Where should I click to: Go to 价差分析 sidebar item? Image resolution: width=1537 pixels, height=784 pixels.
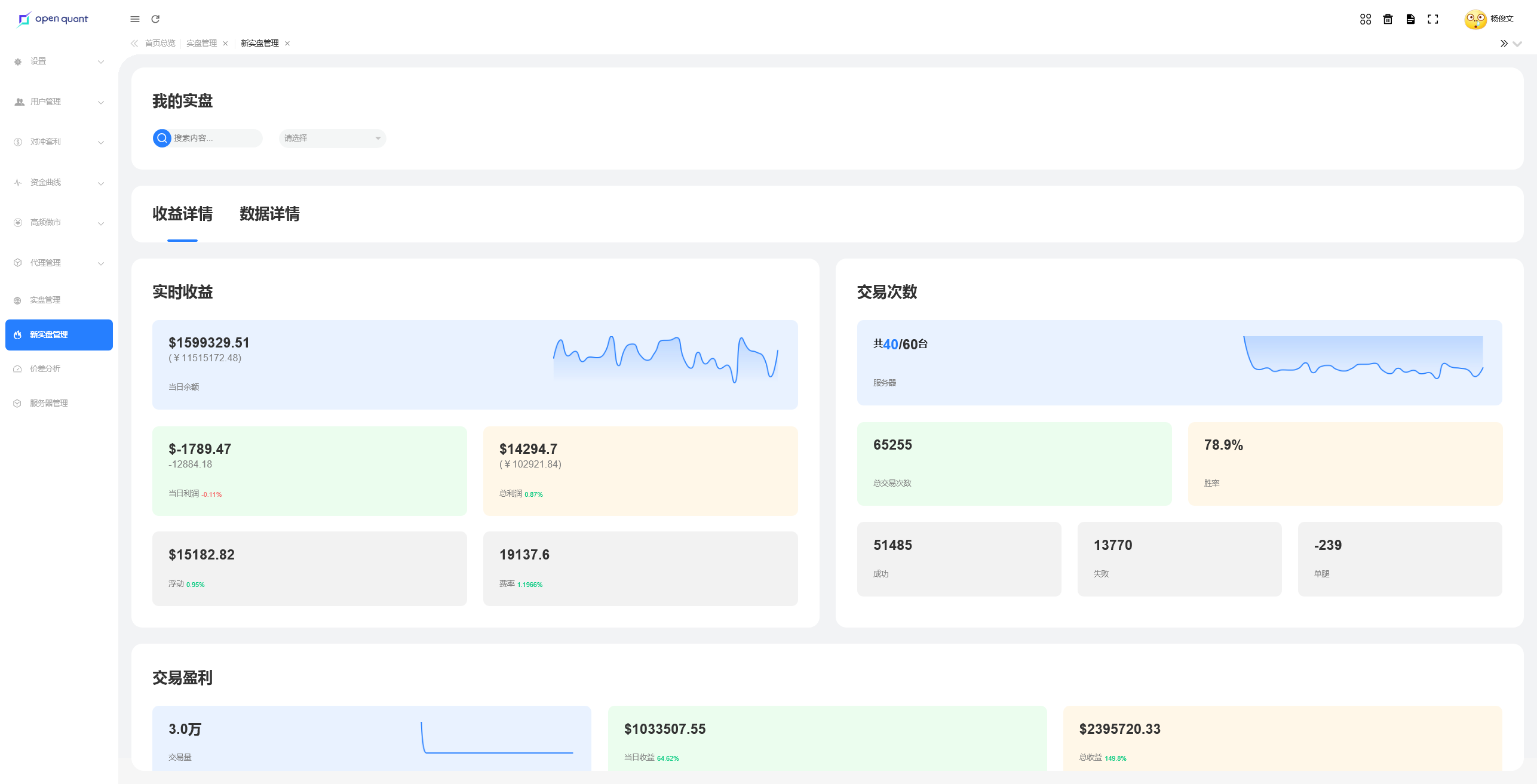pos(45,368)
